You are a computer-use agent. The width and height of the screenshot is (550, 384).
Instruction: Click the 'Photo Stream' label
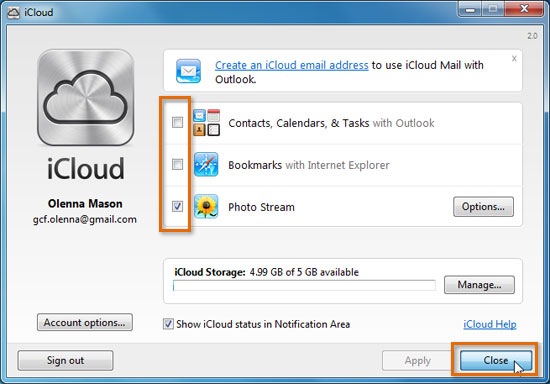click(x=261, y=207)
